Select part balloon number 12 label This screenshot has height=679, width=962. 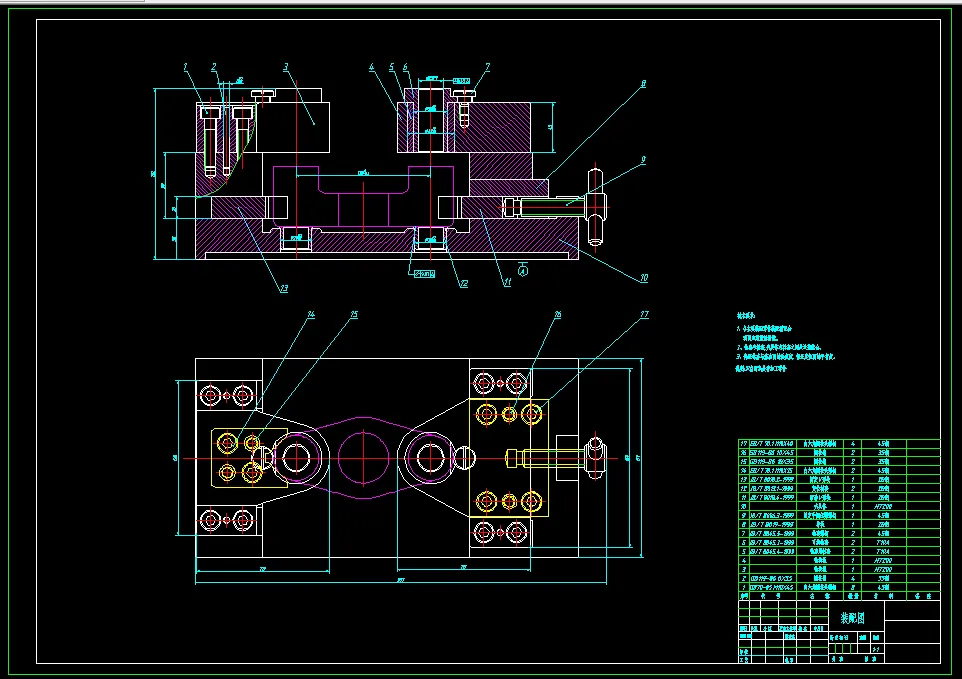pyautogui.click(x=464, y=284)
